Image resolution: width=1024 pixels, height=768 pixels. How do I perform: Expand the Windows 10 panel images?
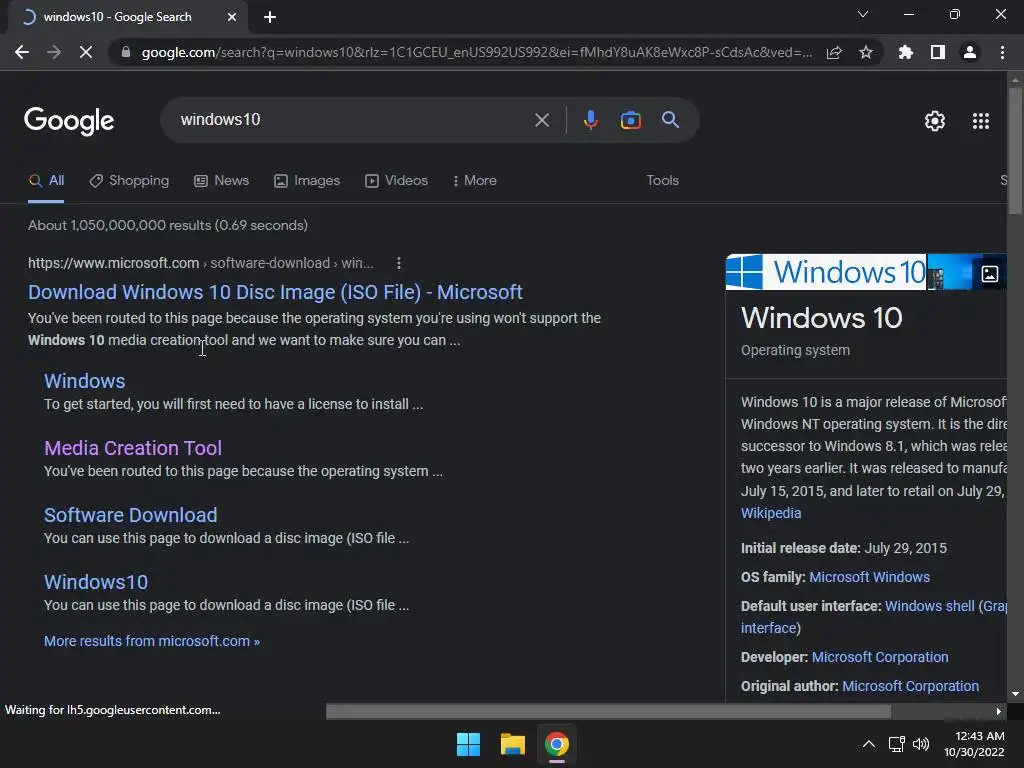989,274
